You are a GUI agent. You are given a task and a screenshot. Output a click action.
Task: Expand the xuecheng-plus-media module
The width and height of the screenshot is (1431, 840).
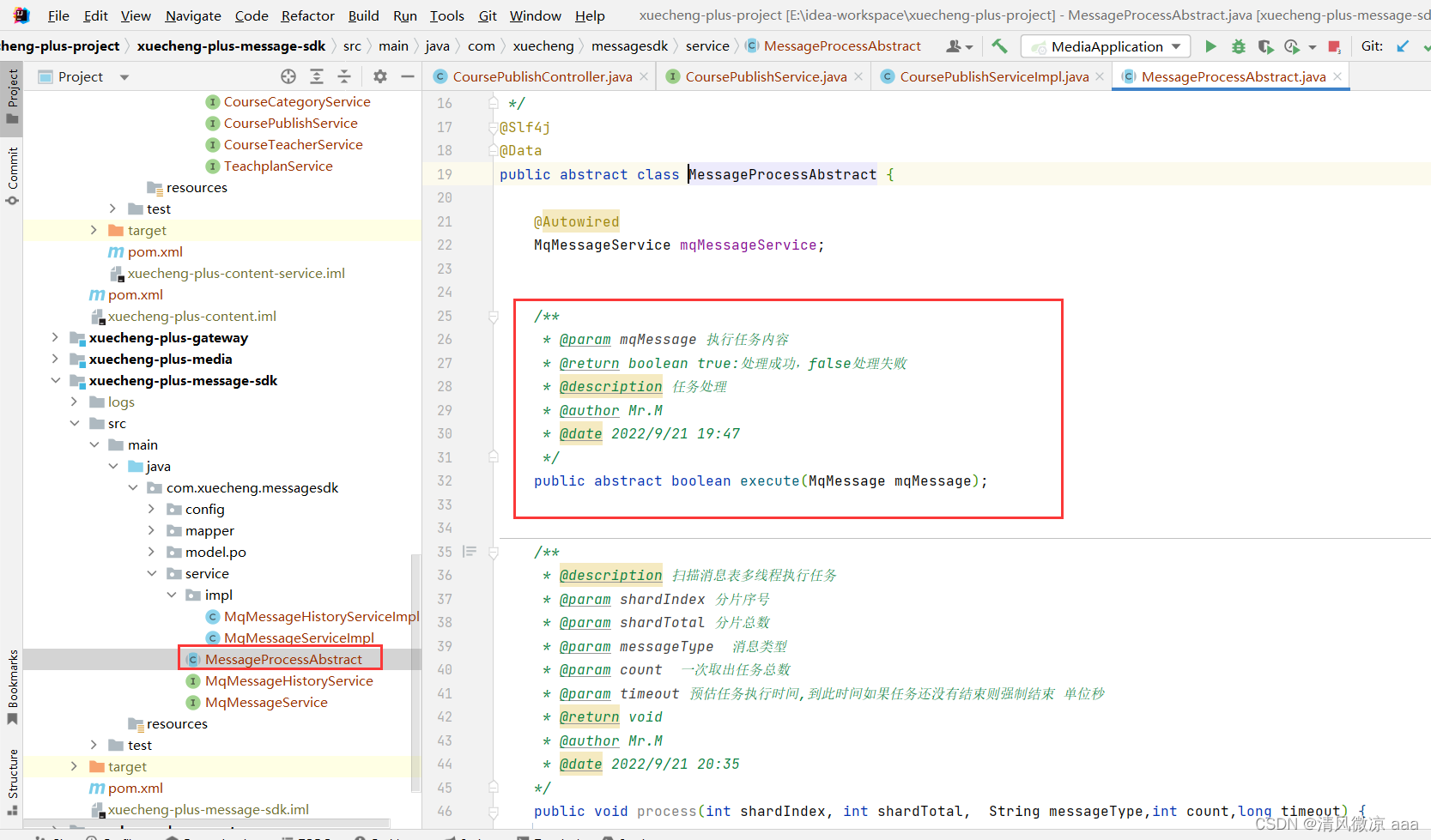pos(55,359)
